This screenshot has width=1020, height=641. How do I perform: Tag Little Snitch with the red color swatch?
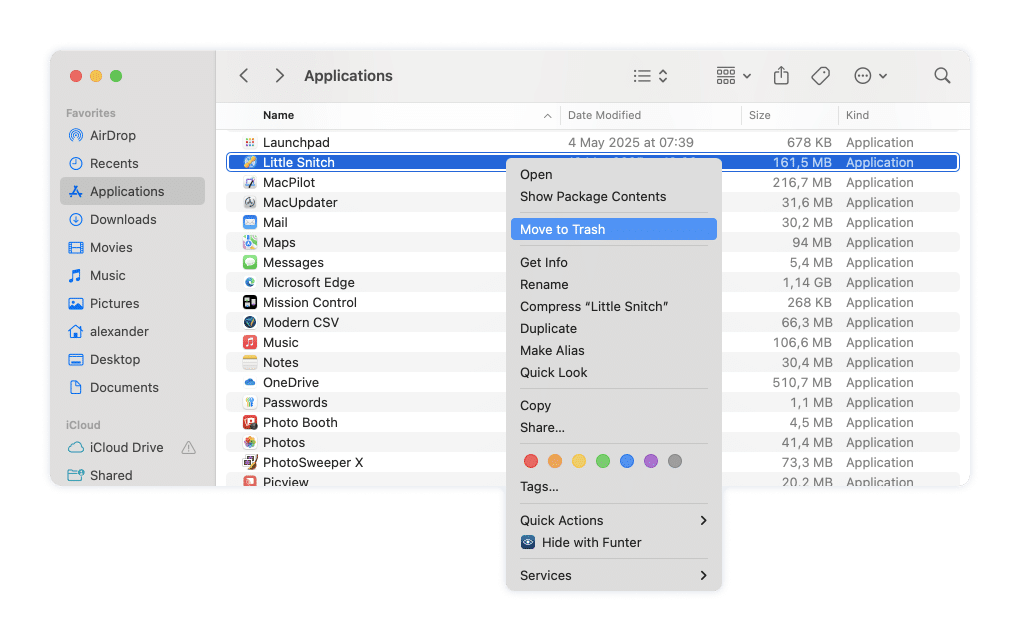pos(531,461)
